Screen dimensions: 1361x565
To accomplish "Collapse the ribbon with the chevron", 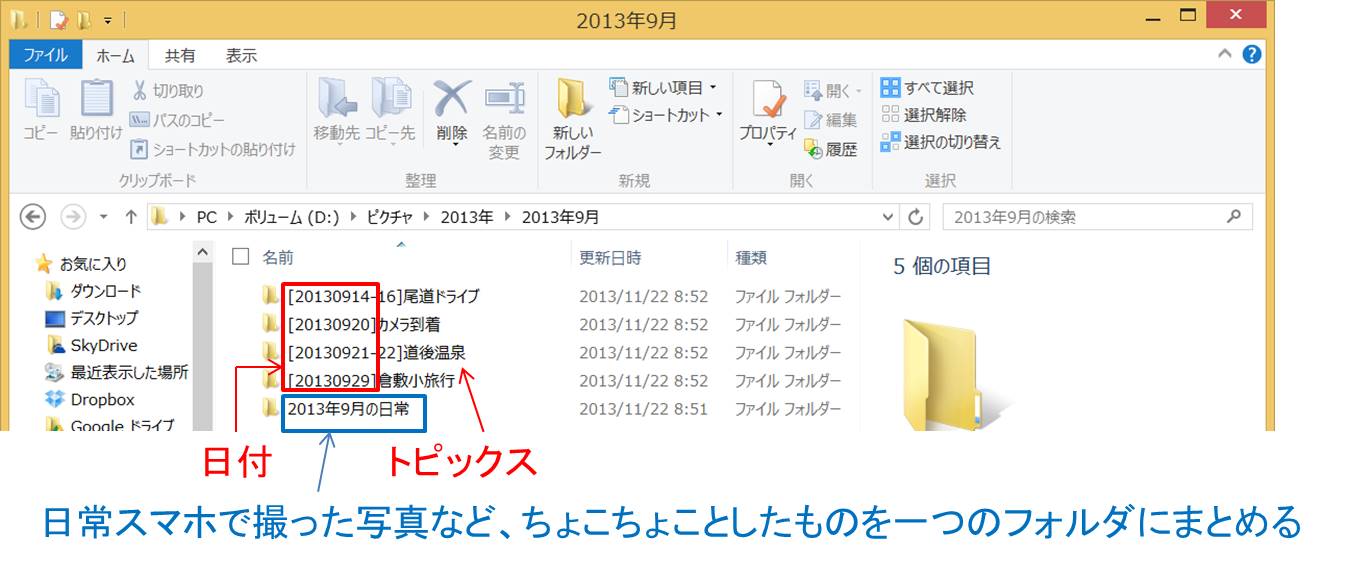I will pyautogui.click(x=1226, y=55).
